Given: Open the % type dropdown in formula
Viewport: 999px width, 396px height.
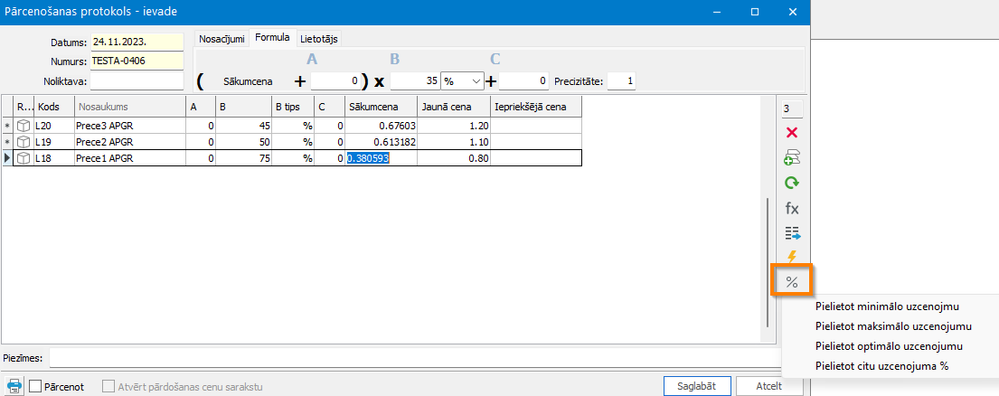Looking at the screenshot, I should 462,81.
